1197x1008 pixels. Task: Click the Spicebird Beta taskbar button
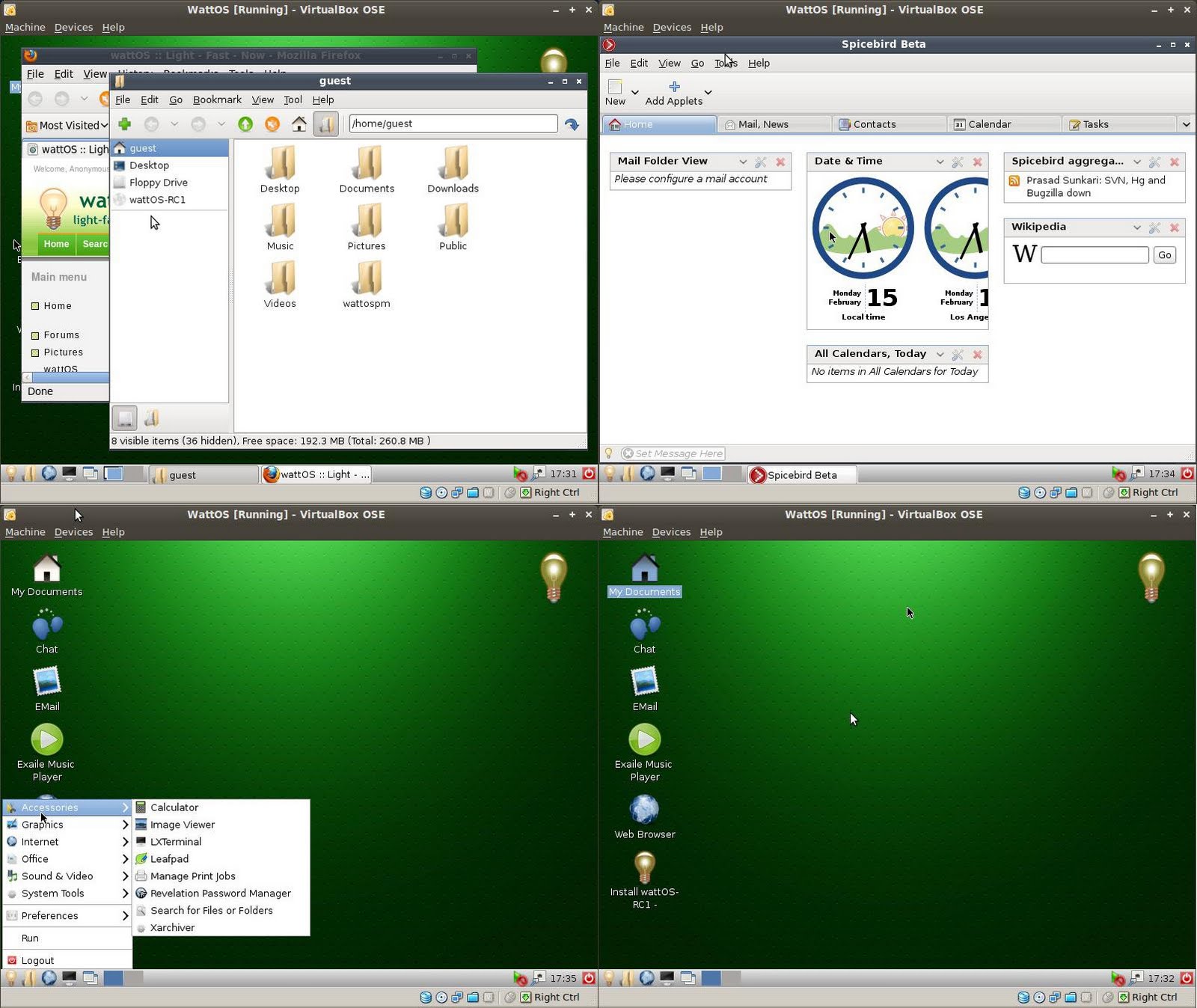click(802, 475)
